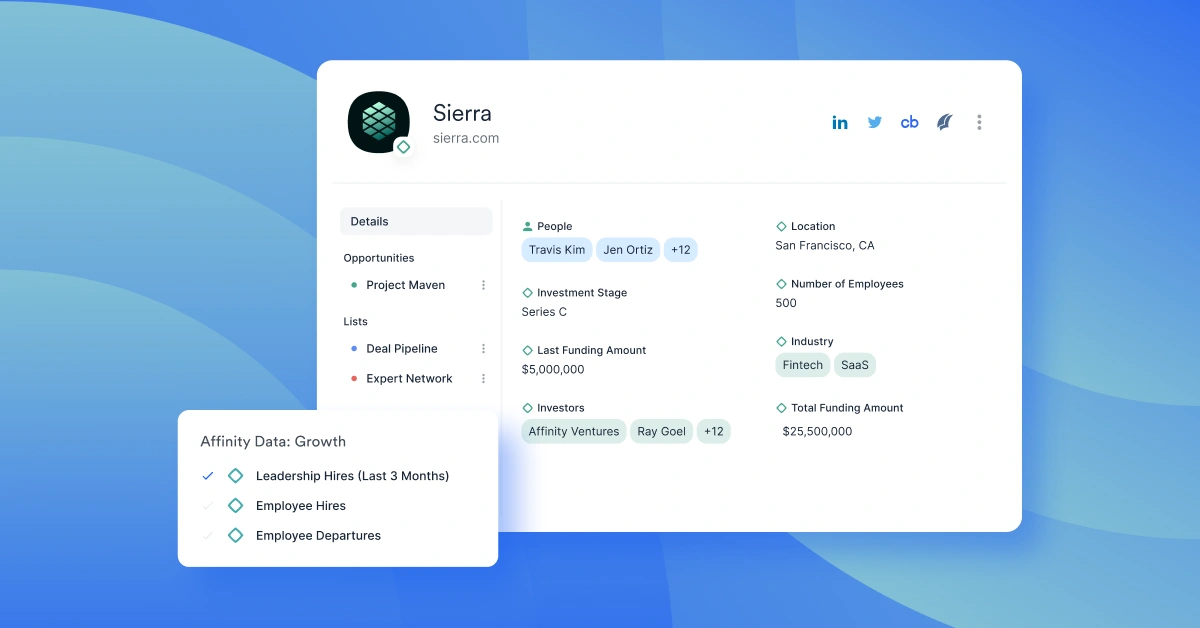Click the diamond badge on Sierra logo
The width and height of the screenshot is (1200, 628).
coord(403,147)
